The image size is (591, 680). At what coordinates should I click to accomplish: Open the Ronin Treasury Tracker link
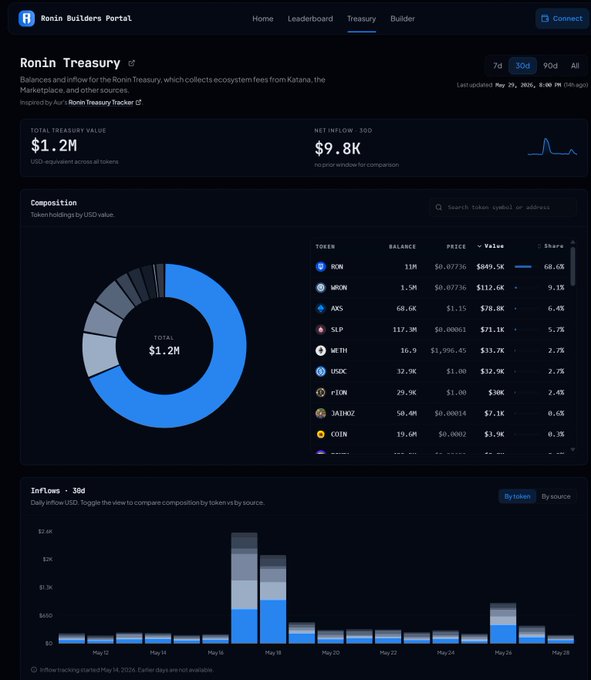click(x=104, y=102)
